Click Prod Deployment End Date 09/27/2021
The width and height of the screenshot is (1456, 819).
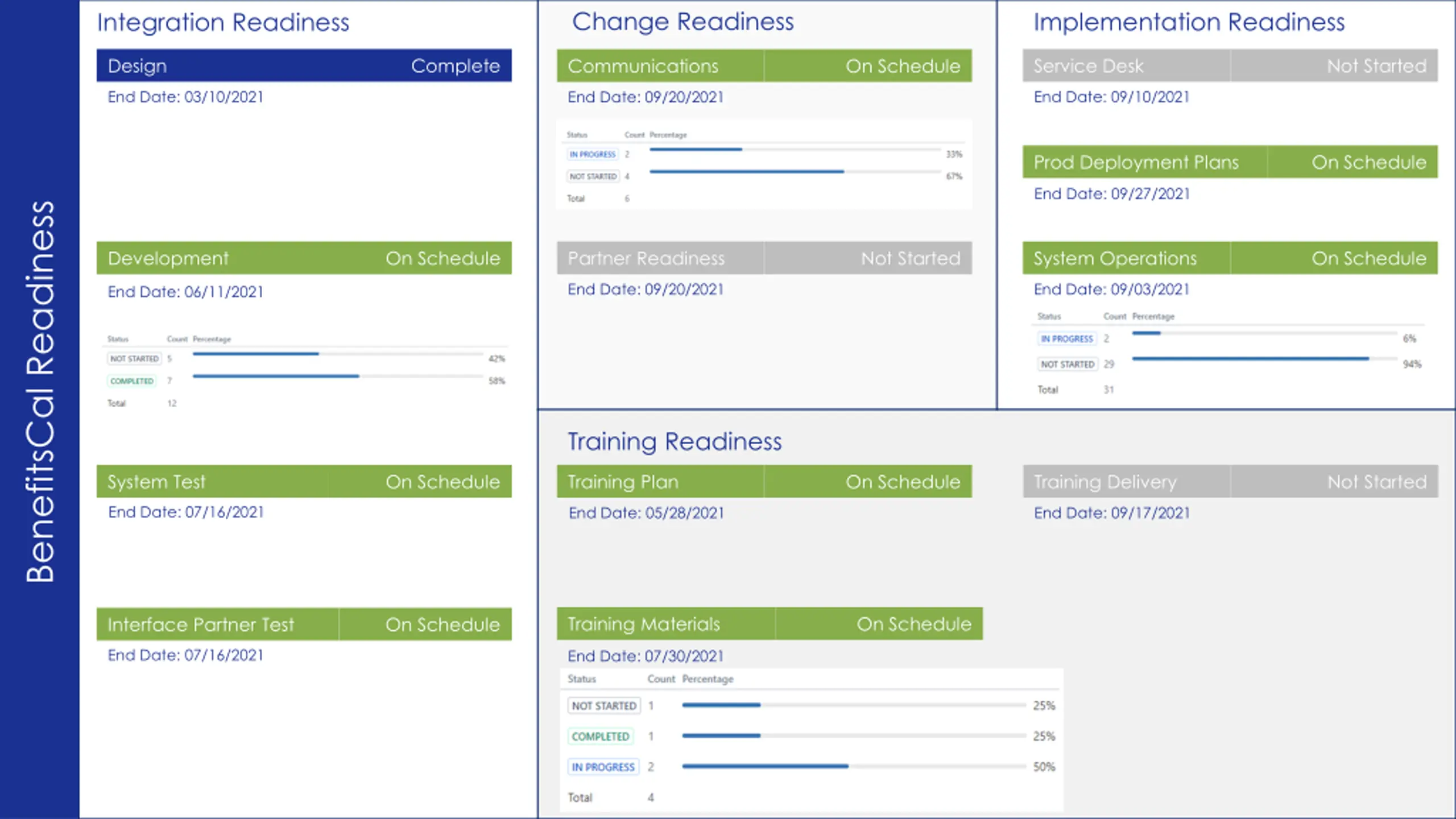click(1111, 194)
